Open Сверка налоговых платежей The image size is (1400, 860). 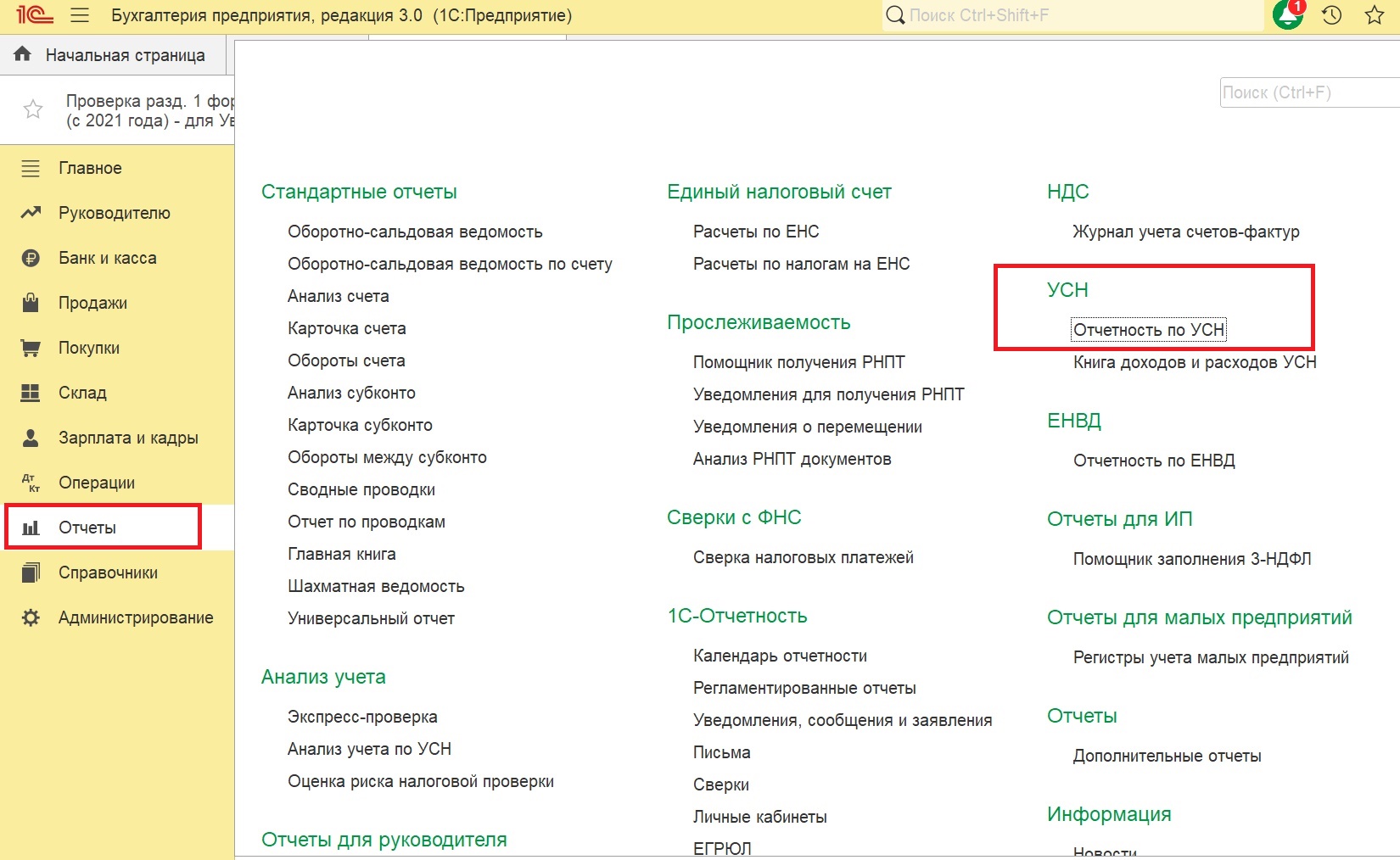pyautogui.click(x=804, y=557)
